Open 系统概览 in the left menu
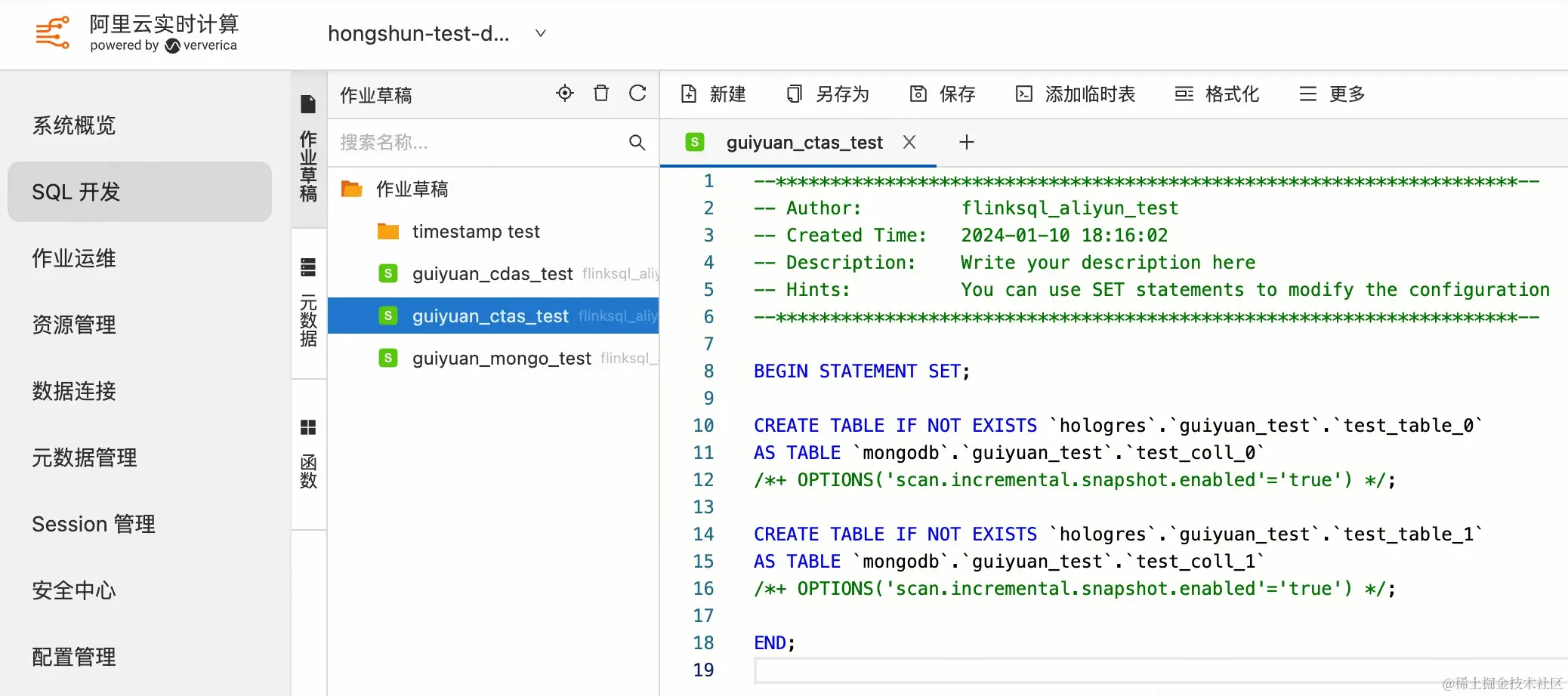Viewport: 1568px width, 696px height. [x=74, y=125]
